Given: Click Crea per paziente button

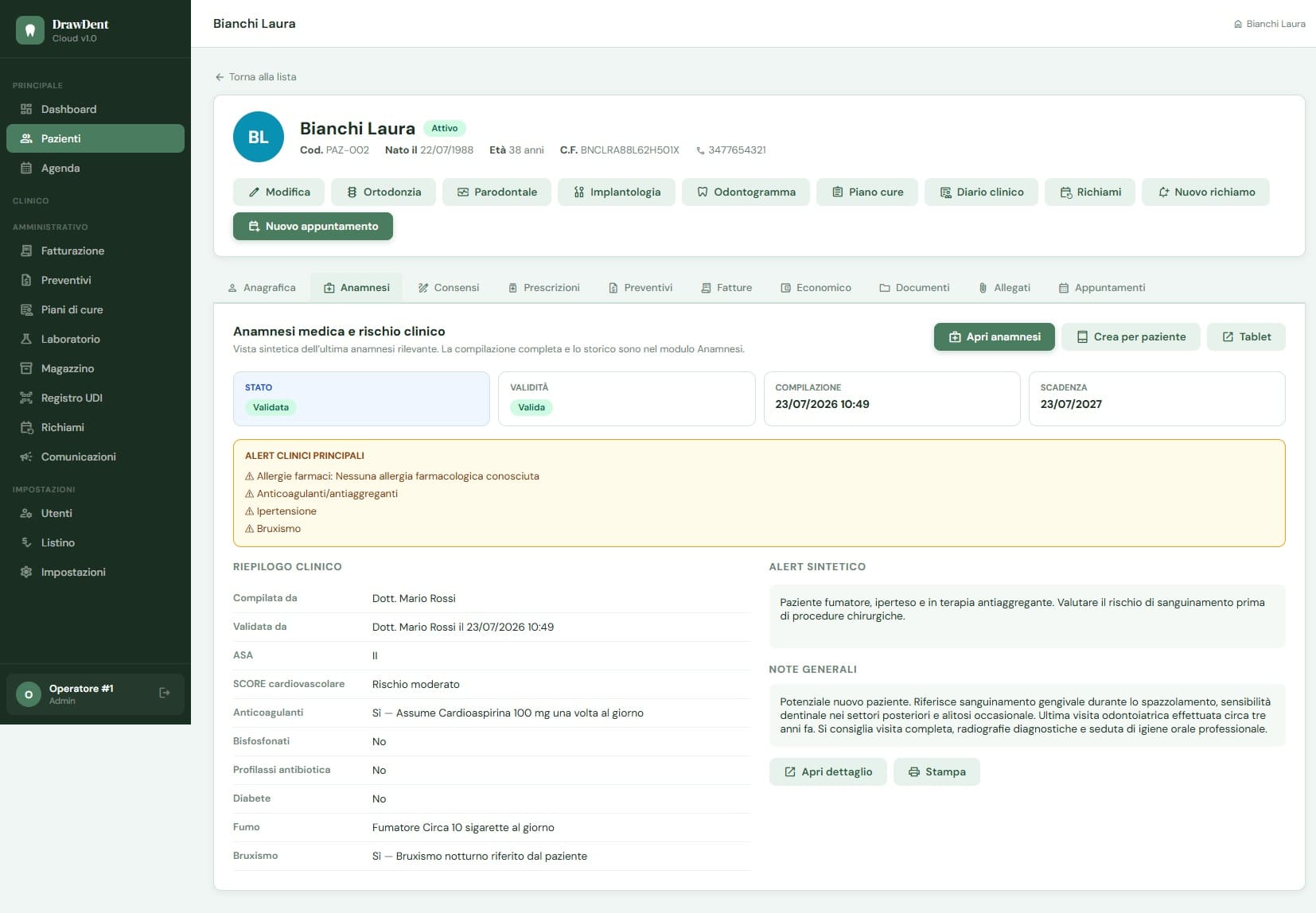Looking at the screenshot, I should coord(1131,337).
